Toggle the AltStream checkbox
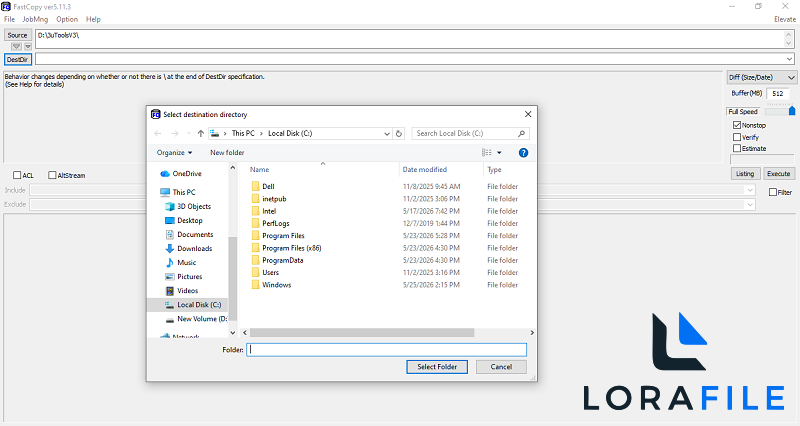The image size is (800, 426). pos(52,175)
